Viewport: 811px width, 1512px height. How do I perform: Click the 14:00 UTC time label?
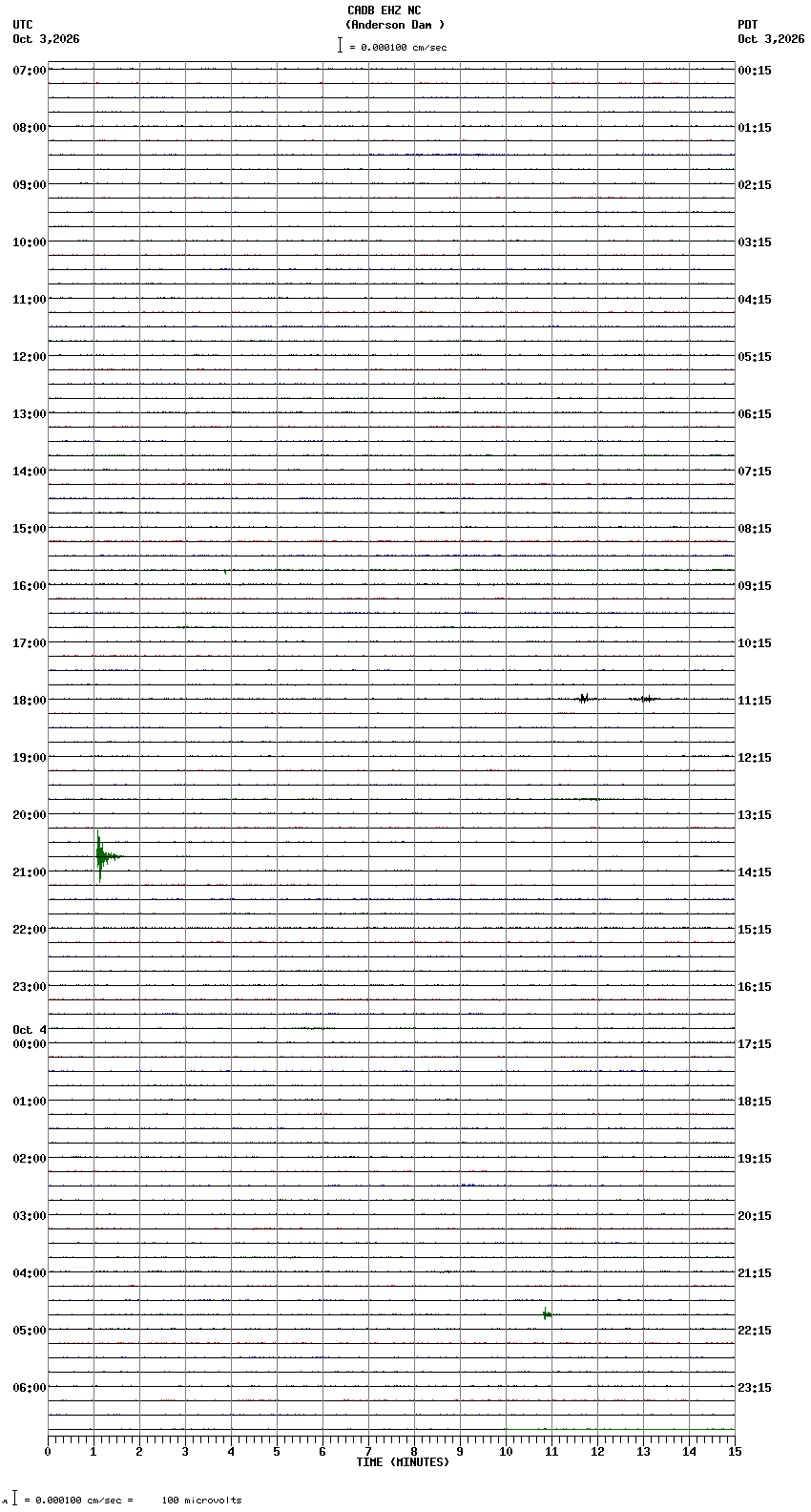(x=30, y=472)
